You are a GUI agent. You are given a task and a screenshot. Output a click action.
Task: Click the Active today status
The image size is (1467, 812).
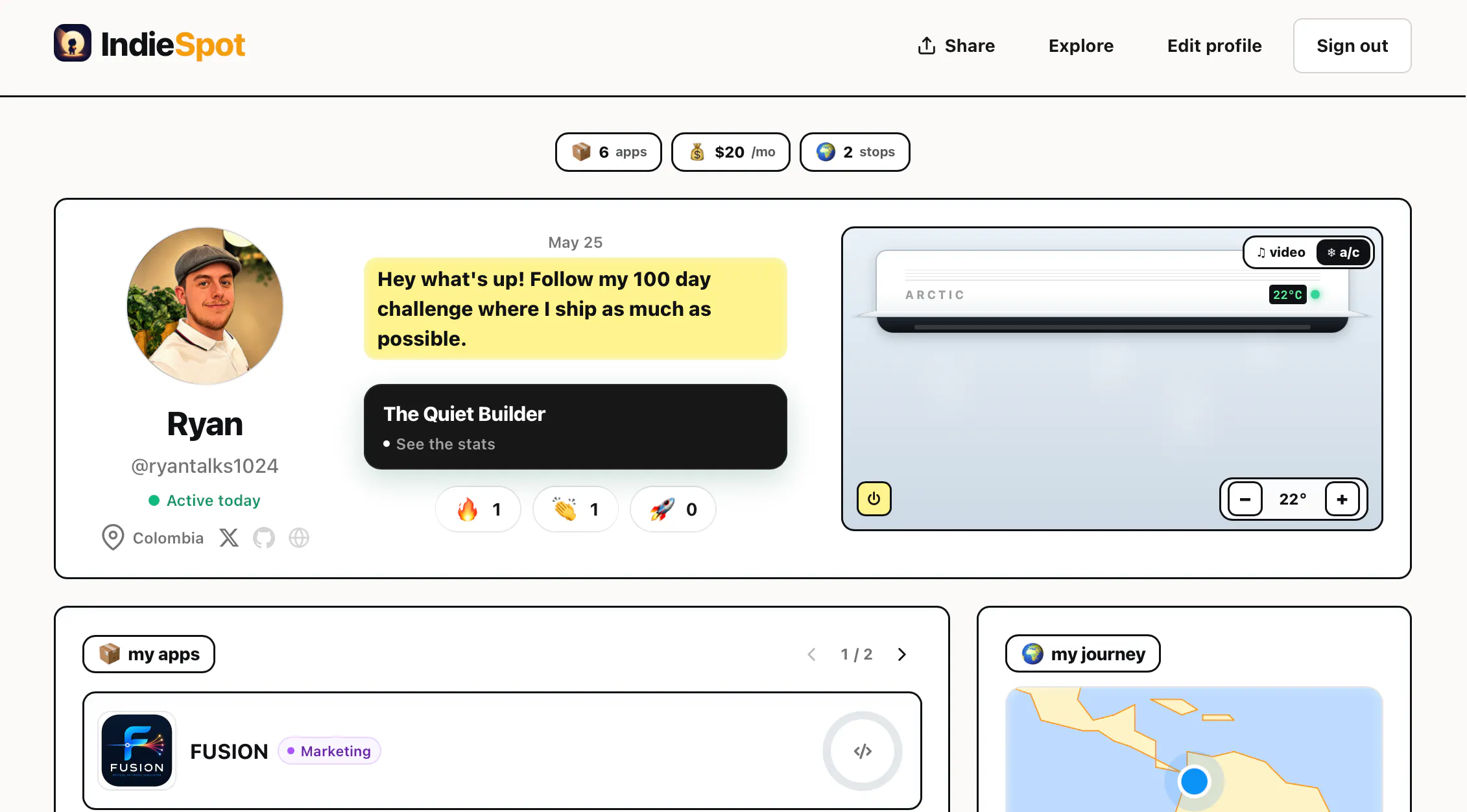pos(205,501)
